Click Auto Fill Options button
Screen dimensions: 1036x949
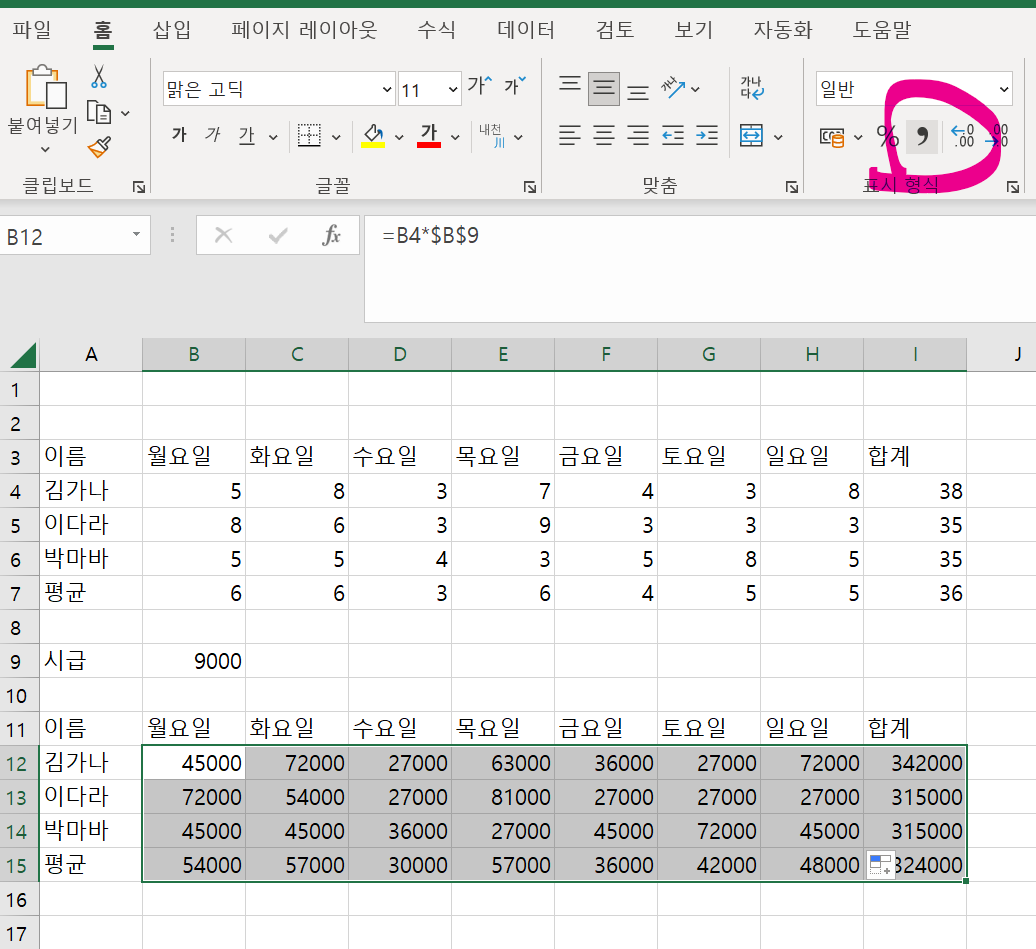pos(881,864)
